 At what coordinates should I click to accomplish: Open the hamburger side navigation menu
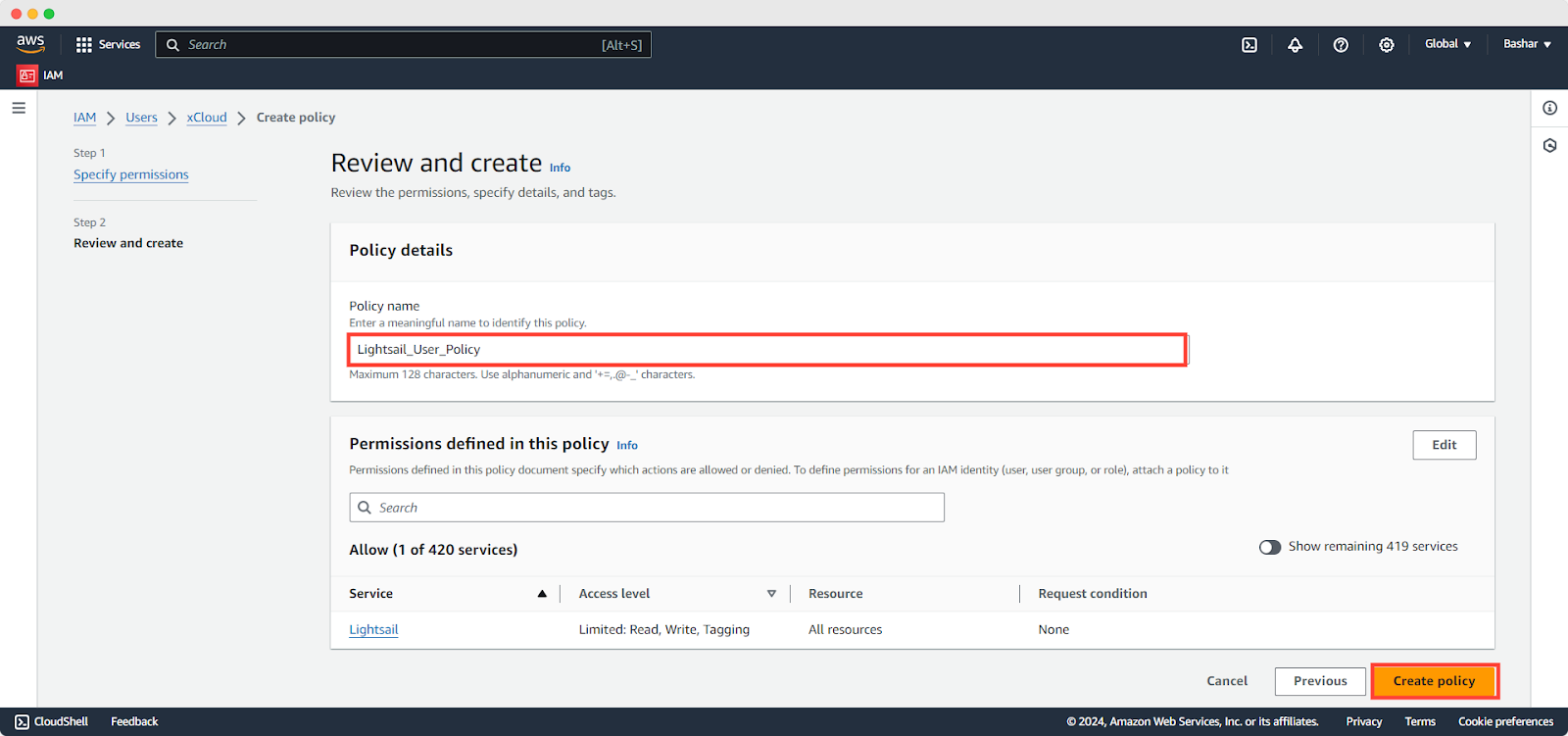19,108
